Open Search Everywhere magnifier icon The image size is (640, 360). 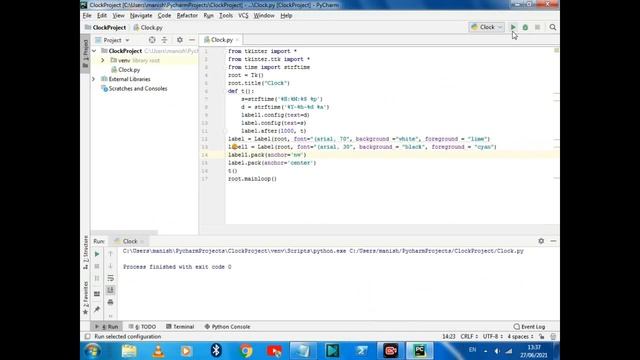553,27
